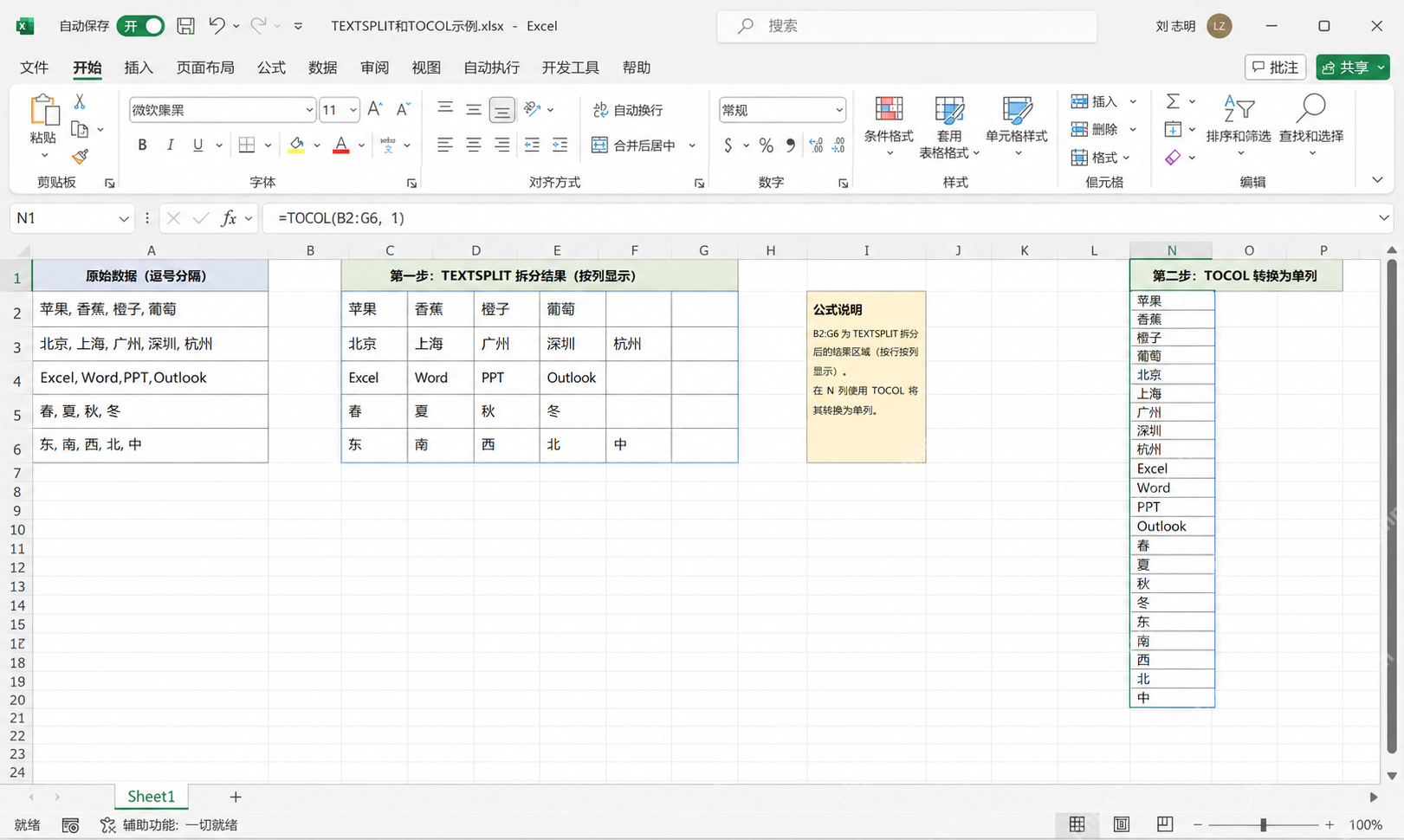Align text left icon

pyautogui.click(x=445, y=145)
